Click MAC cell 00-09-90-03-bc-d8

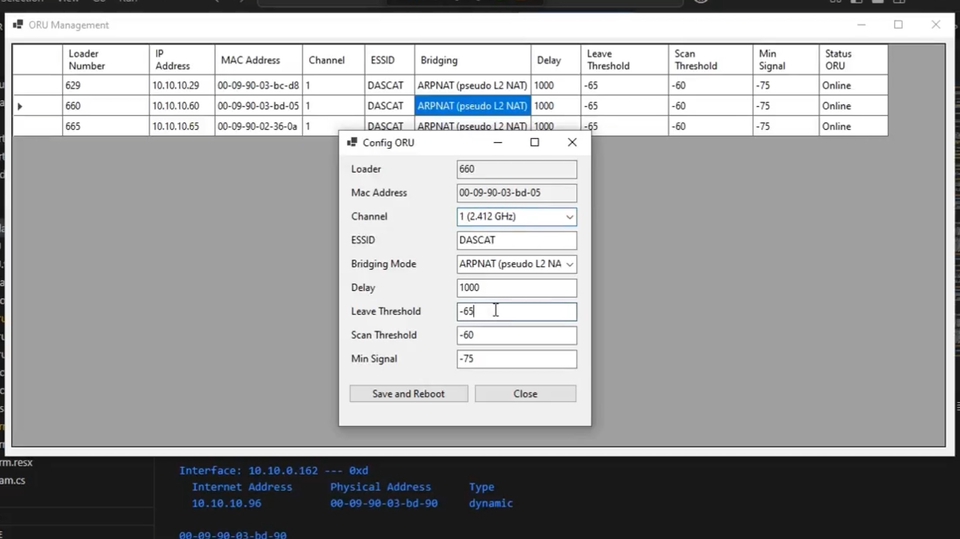point(258,85)
